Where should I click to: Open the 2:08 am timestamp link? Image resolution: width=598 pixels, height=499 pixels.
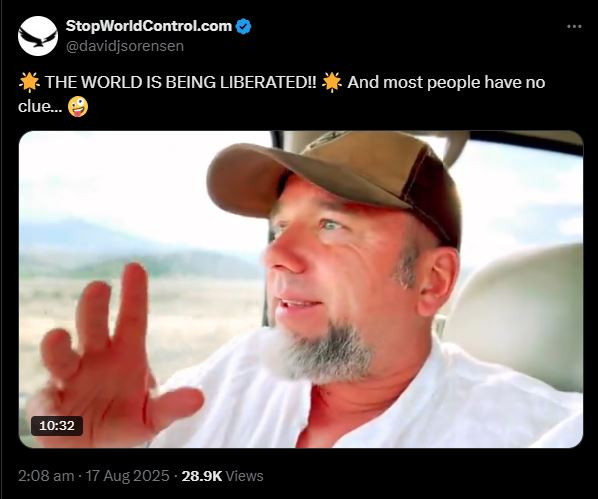point(46,476)
